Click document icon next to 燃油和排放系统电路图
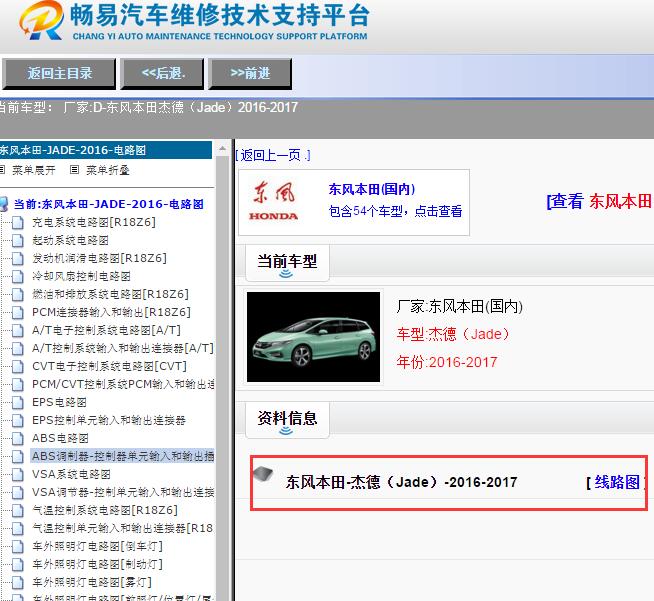 [18, 294]
